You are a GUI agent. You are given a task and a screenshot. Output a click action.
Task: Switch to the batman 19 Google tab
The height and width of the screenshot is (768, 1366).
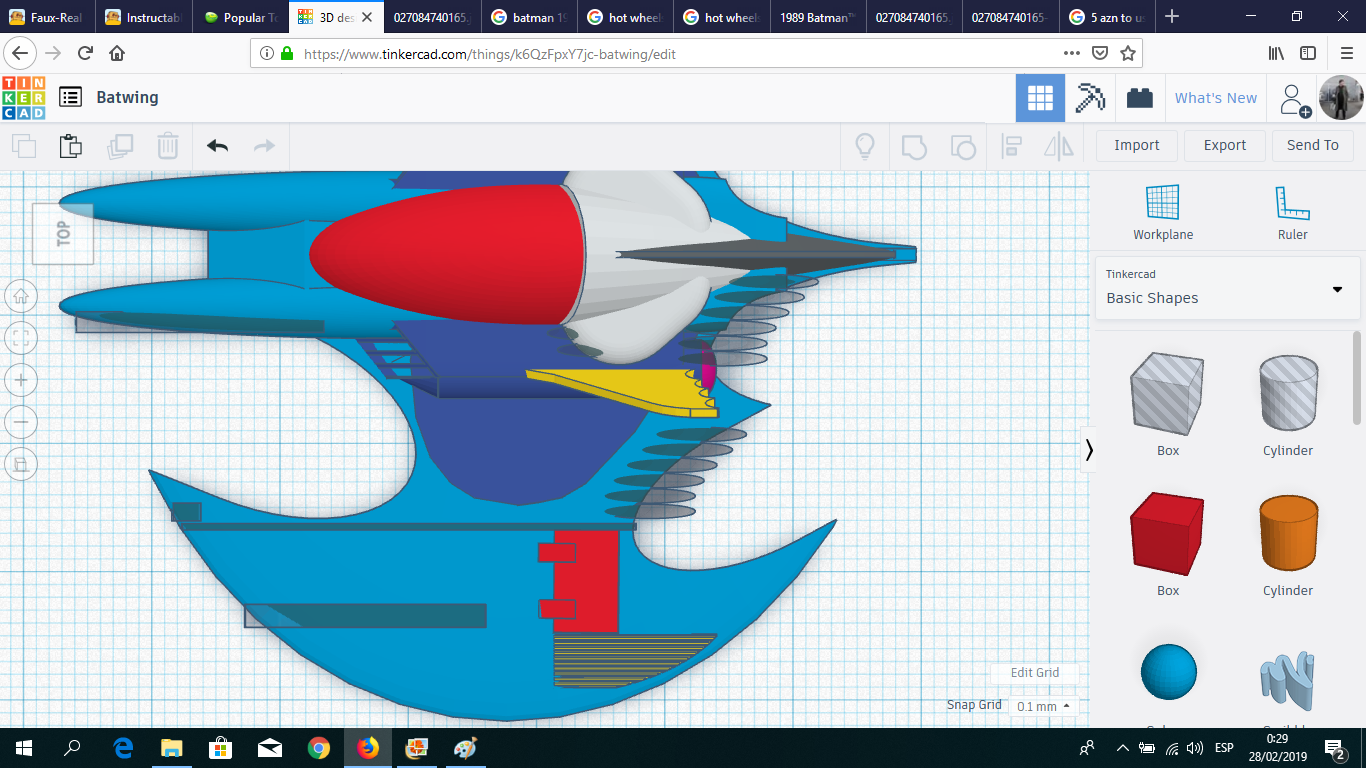[529, 17]
